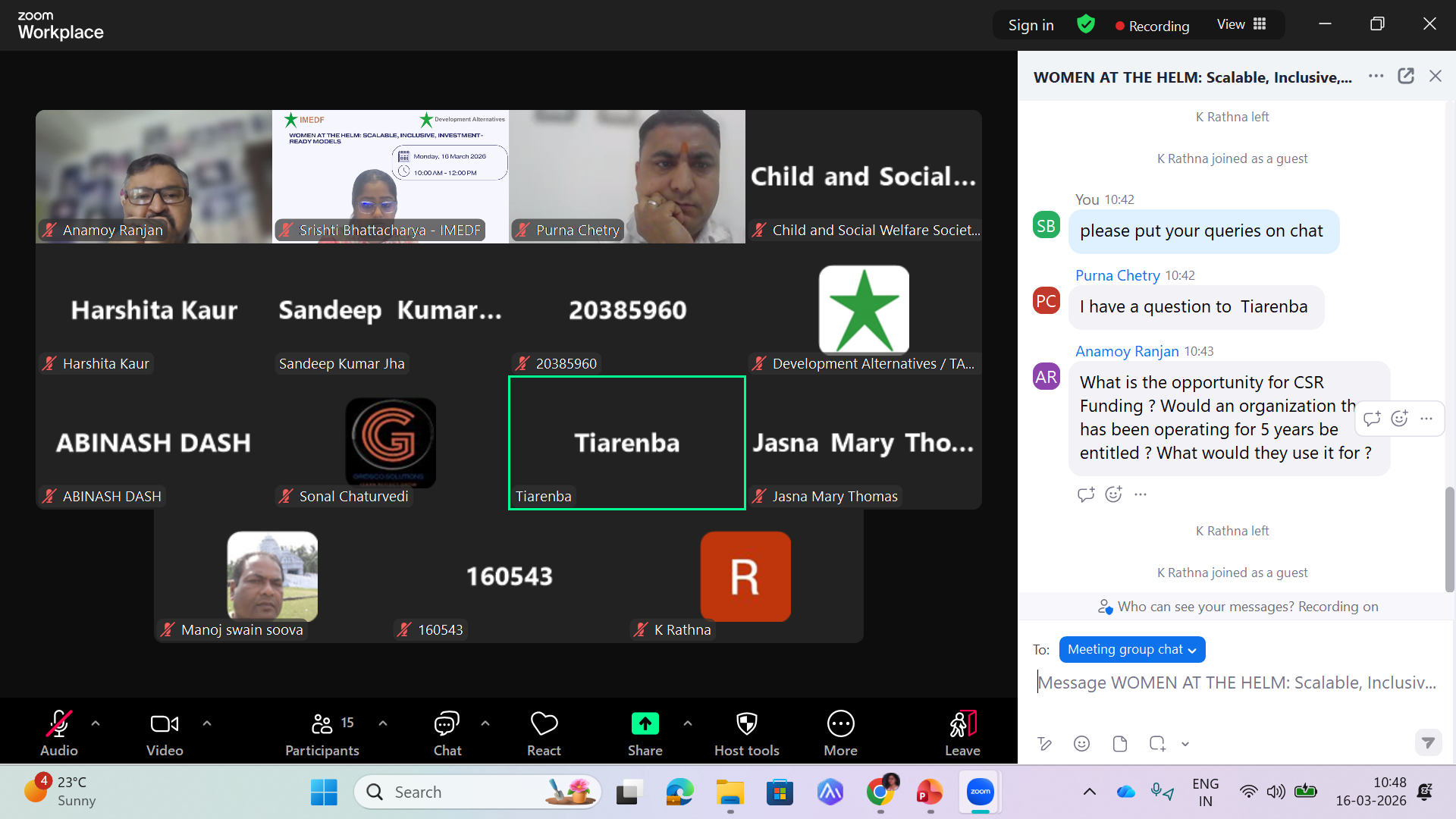Click the green Share screen icon
The image size is (1456, 819).
coord(645,724)
